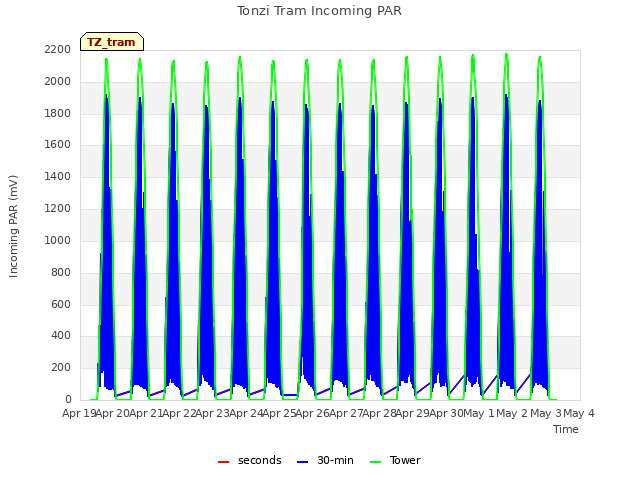Toggle the Tower series in legend
This screenshot has height=480, width=640.
click(x=395, y=460)
